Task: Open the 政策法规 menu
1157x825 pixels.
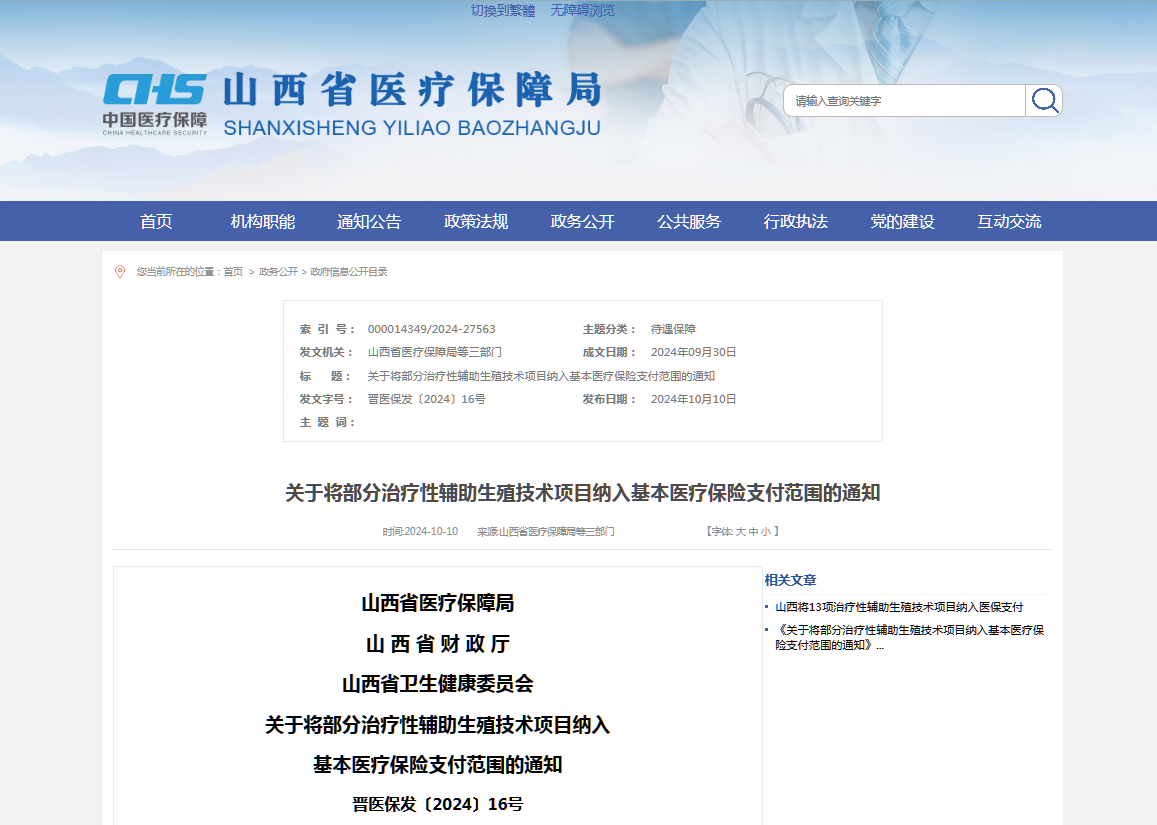Action: [x=476, y=221]
